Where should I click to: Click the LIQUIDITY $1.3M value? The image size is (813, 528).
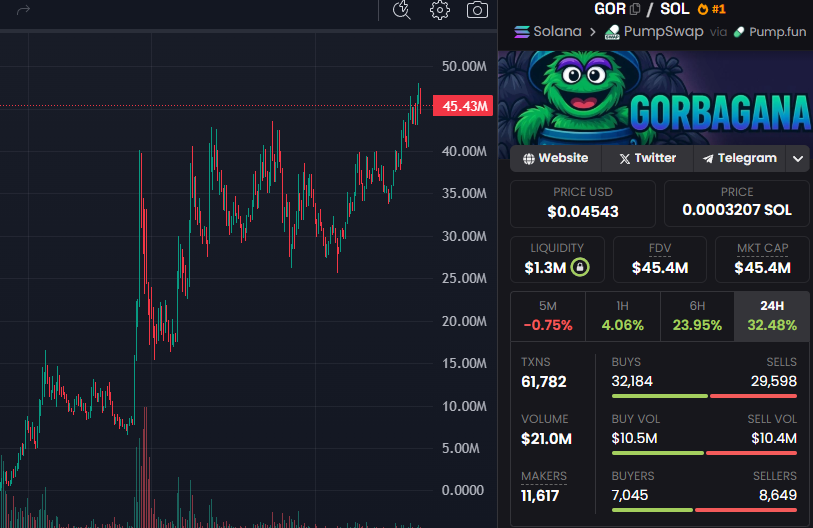tap(545, 268)
